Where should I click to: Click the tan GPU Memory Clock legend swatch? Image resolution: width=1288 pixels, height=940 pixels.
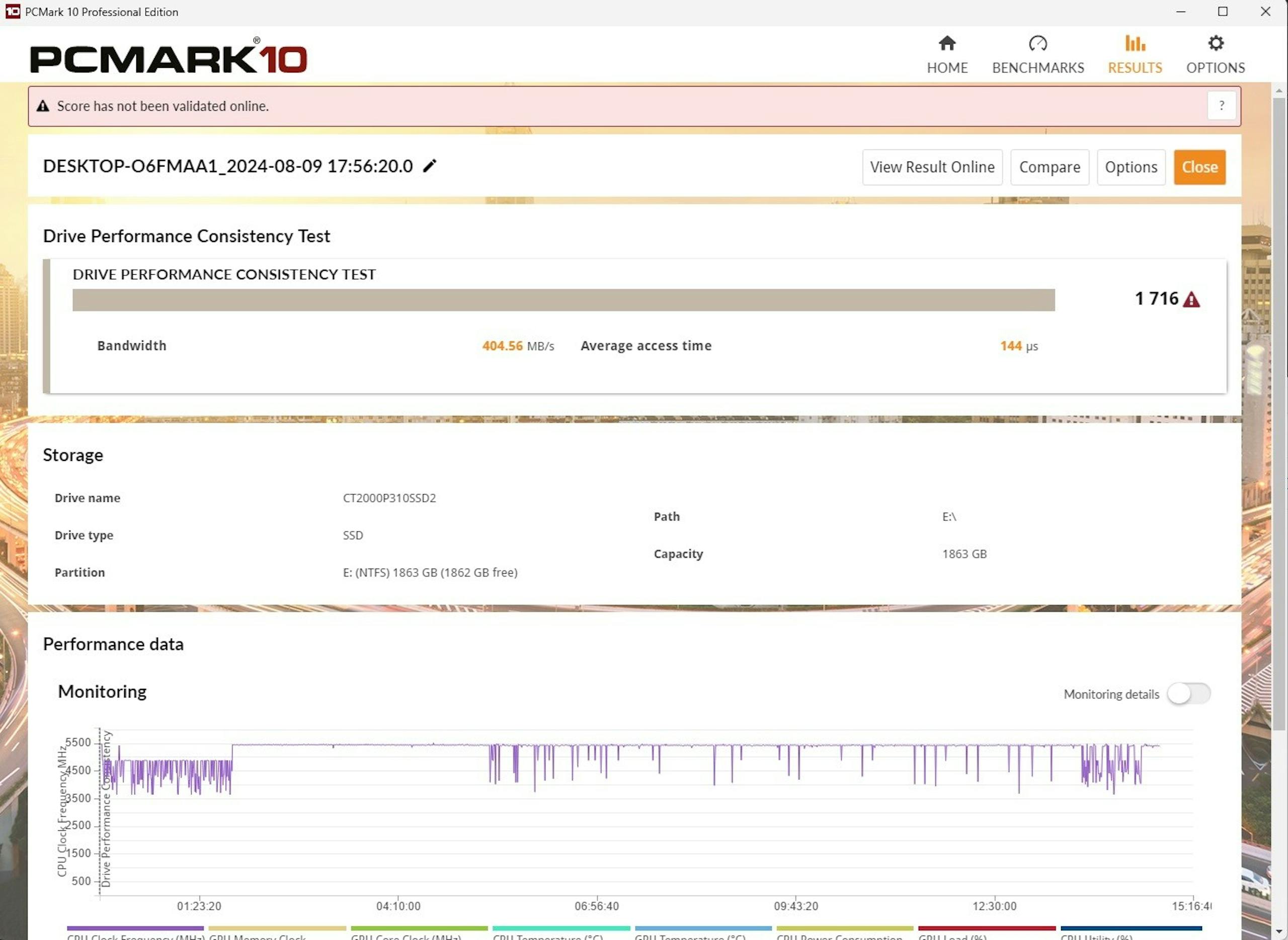[277, 928]
